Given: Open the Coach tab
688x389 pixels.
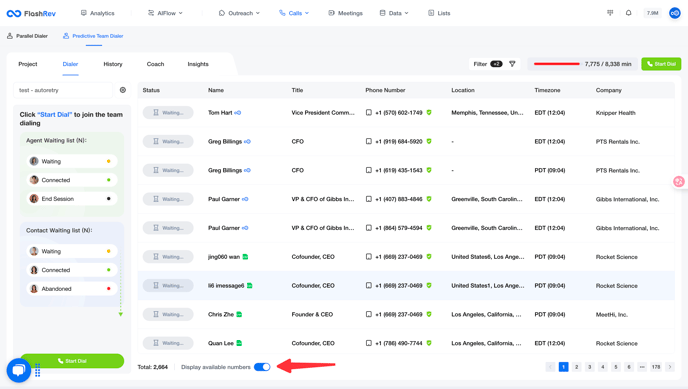Looking at the screenshot, I should click(155, 64).
